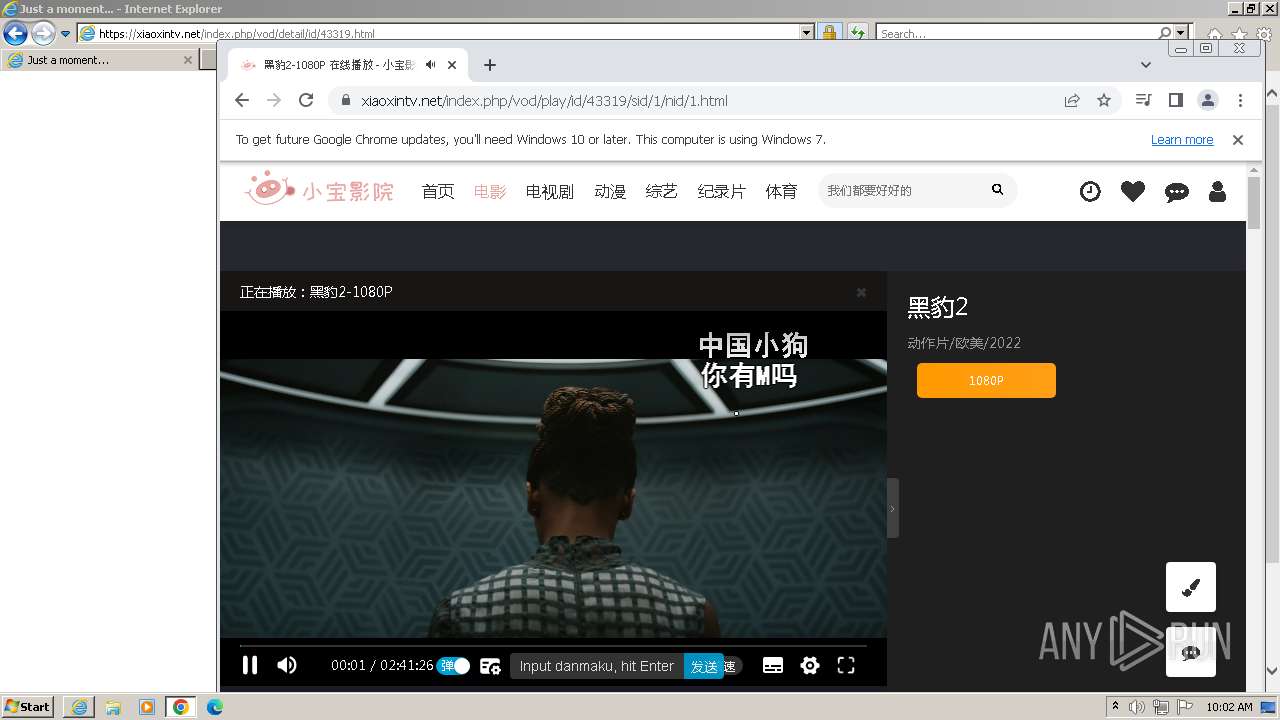Viewport: 1280px width, 720px height.
Task: Open danmaku settings icon in player
Action: point(490,666)
